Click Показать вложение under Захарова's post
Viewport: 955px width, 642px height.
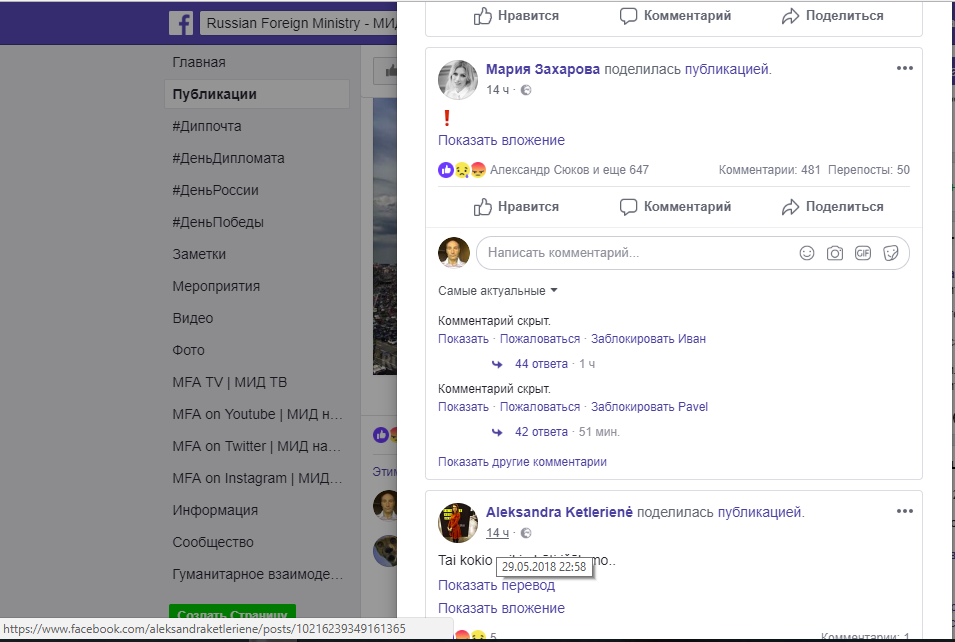pos(501,140)
